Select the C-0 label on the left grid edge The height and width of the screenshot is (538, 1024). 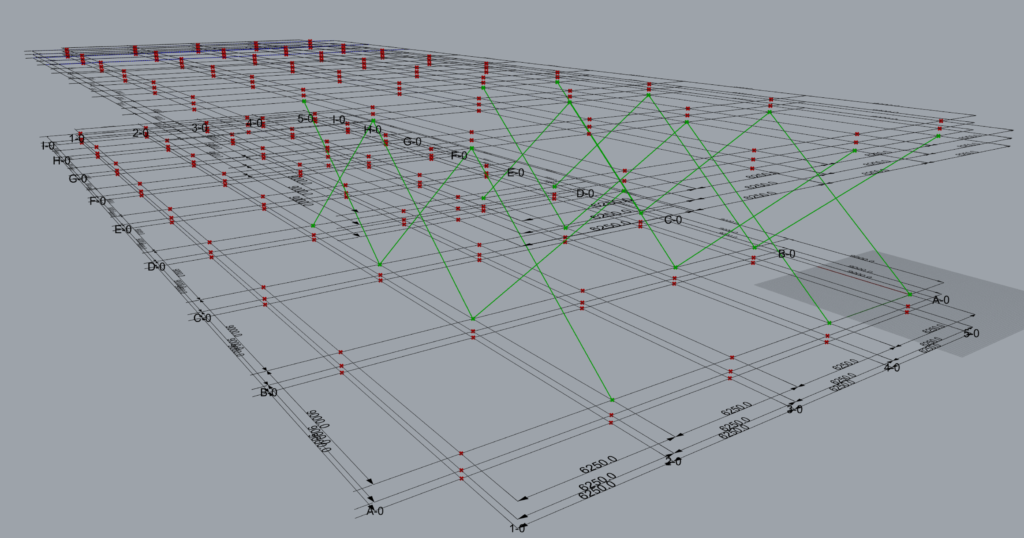(x=202, y=318)
